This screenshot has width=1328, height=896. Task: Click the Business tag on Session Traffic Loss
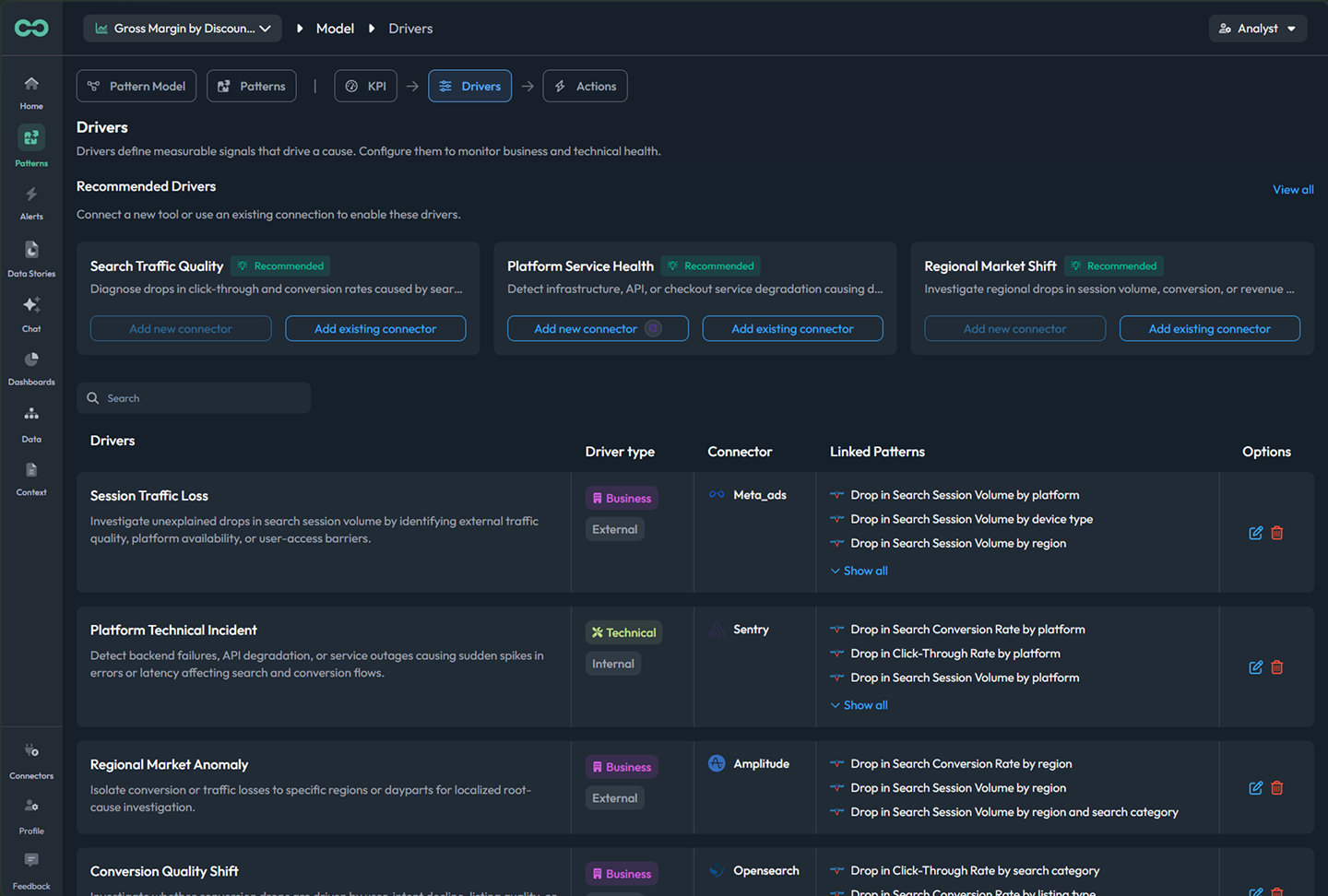(x=622, y=498)
